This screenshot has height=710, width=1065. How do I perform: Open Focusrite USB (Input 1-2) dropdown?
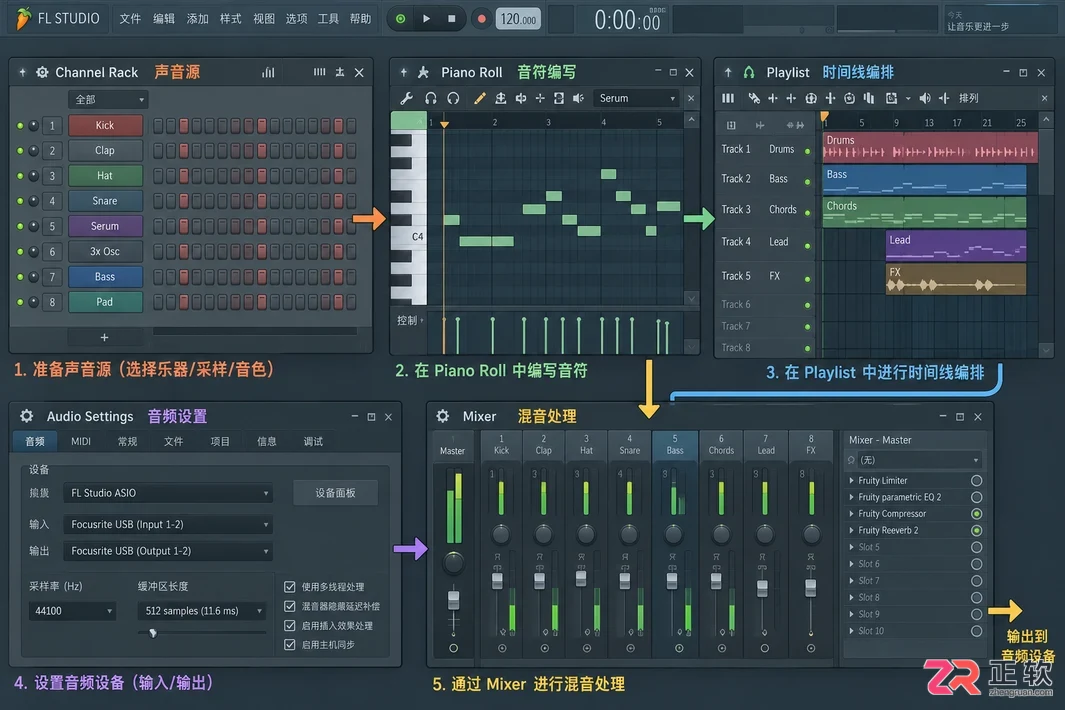[x=168, y=525]
